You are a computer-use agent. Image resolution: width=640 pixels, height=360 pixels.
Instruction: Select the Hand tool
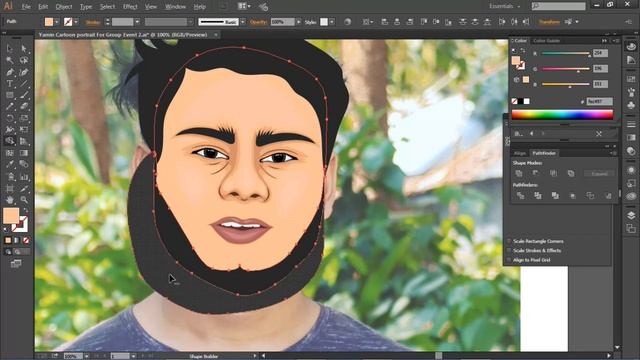[9, 200]
